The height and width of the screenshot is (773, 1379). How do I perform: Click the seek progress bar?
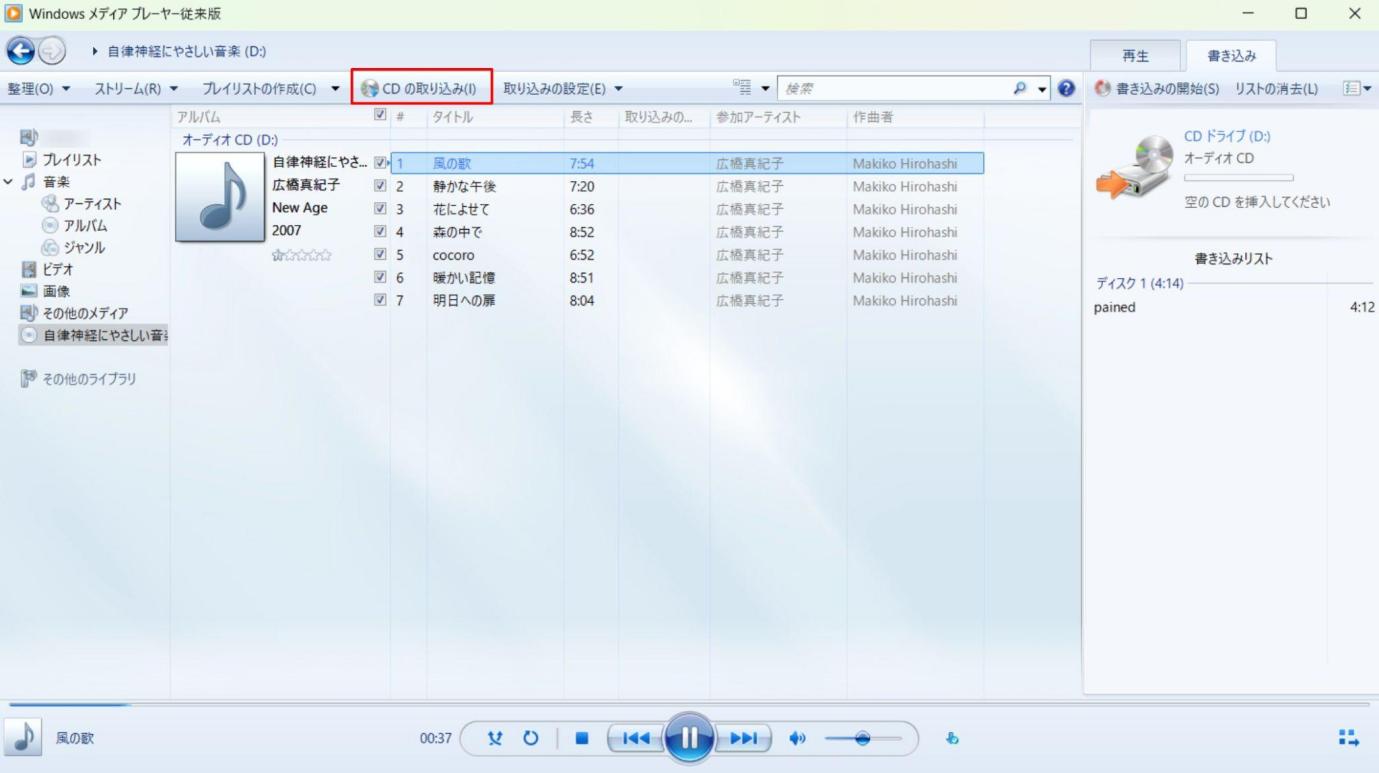pos(689,705)
